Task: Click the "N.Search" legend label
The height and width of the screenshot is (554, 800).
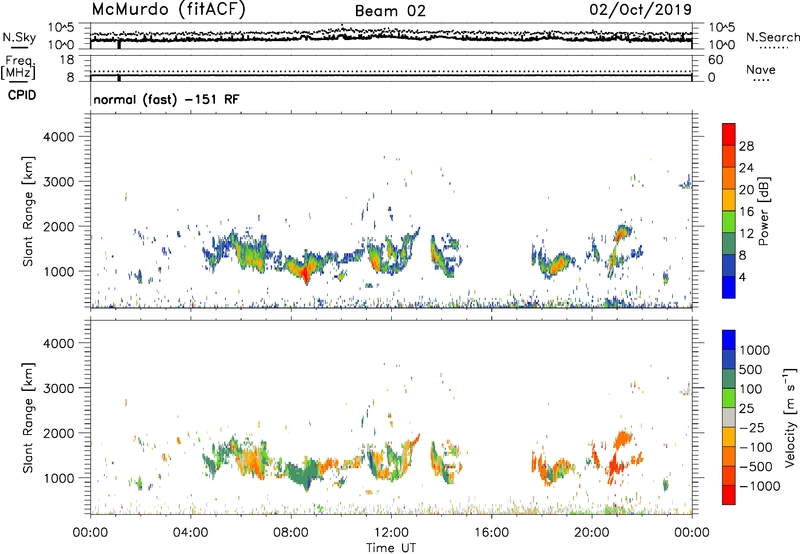Action: click(772, 37)
